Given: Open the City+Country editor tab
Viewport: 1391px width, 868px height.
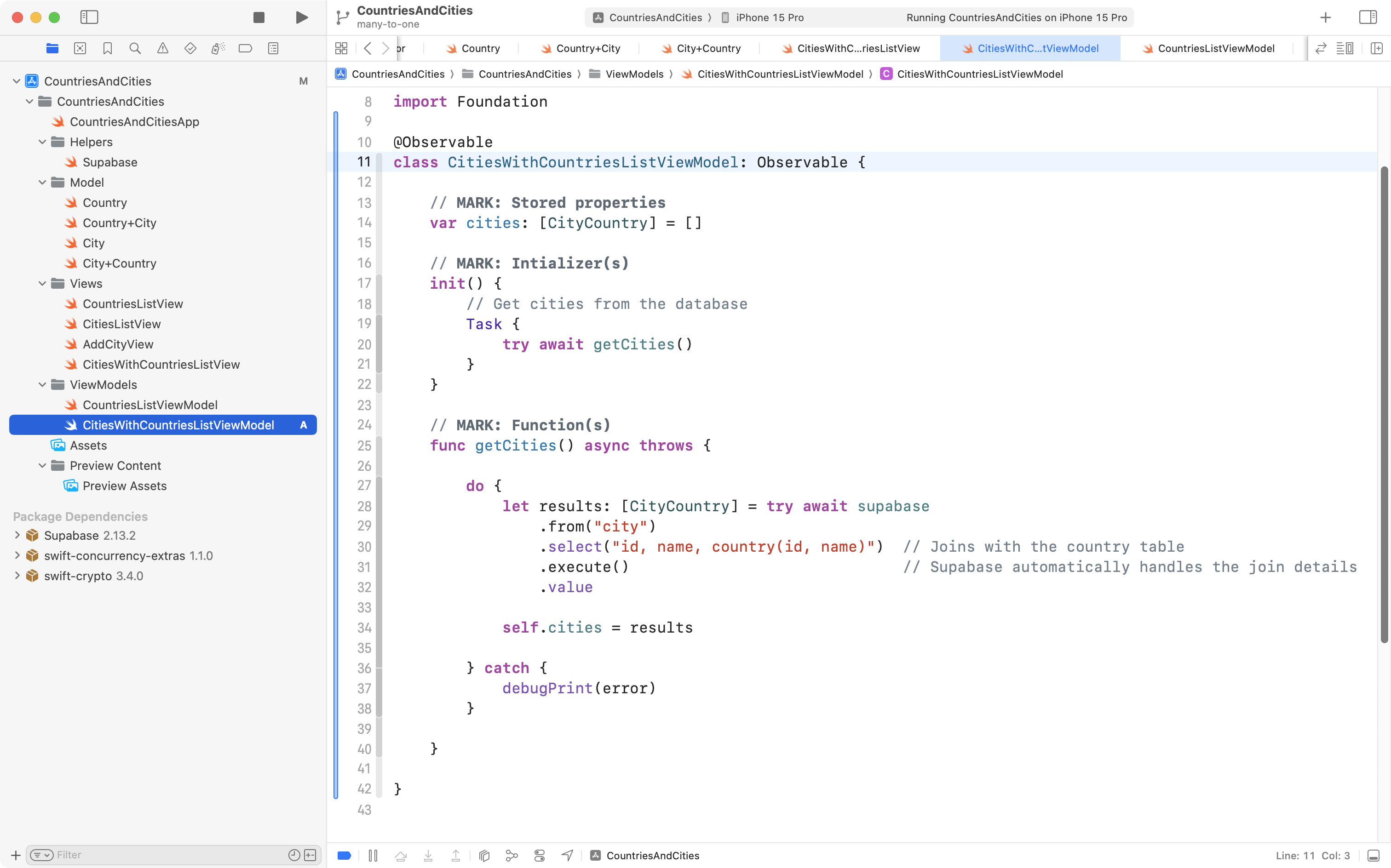Looking at the screenshot, I should click(x=707, y=48).
